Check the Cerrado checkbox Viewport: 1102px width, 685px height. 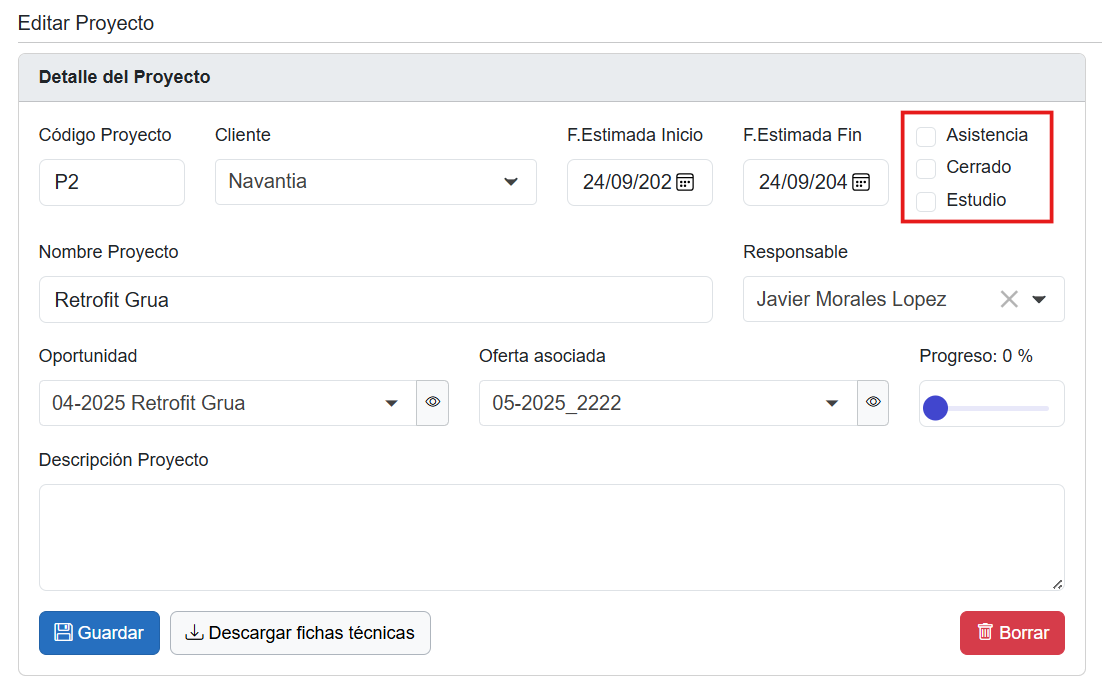coord(926,168)
